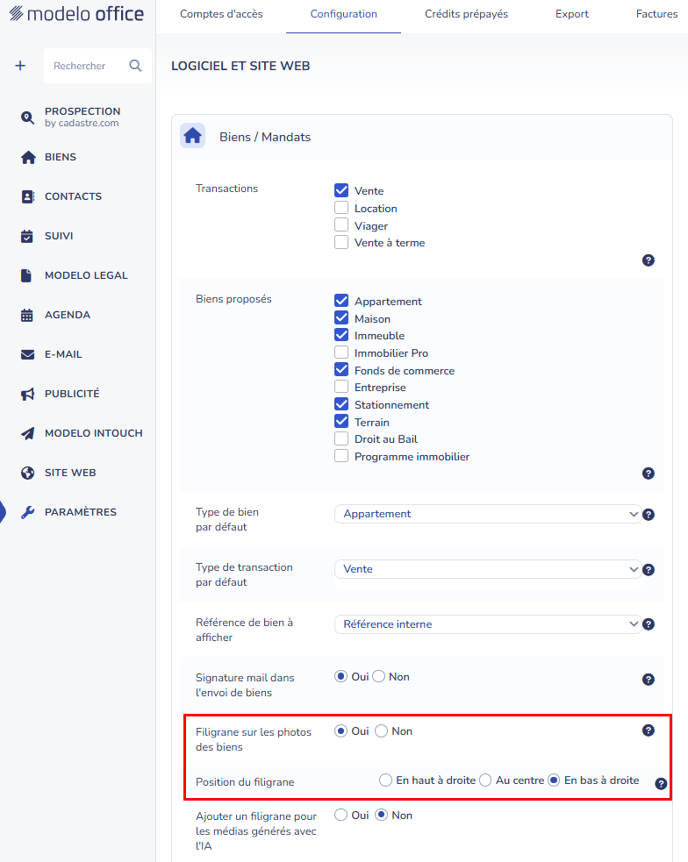This screenshot has height=862, width=688.
Task: Enable the Location transaction checkbox
Action: [341, 208]
